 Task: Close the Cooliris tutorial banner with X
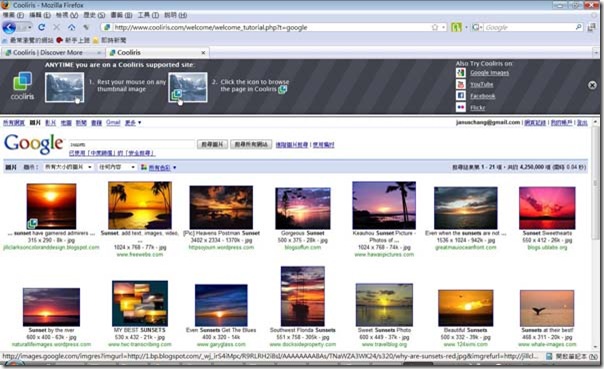(x=592, y=85)
